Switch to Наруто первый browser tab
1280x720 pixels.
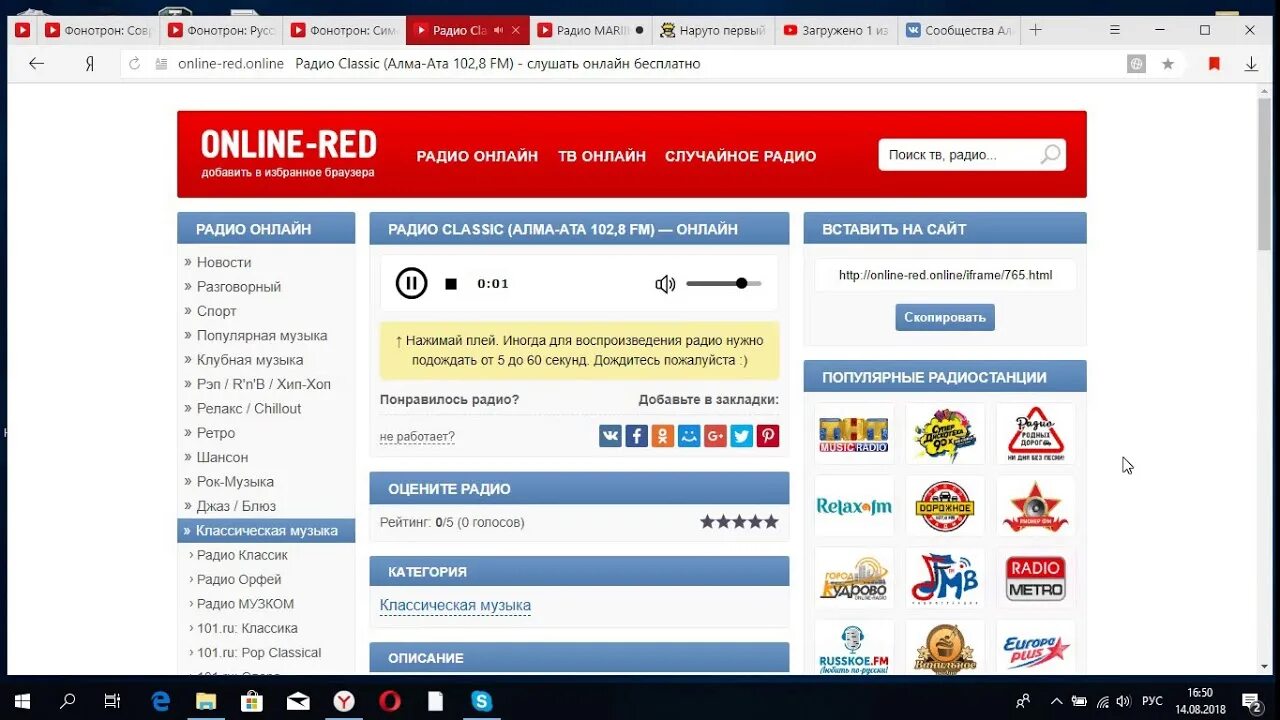tap(714, 30)
